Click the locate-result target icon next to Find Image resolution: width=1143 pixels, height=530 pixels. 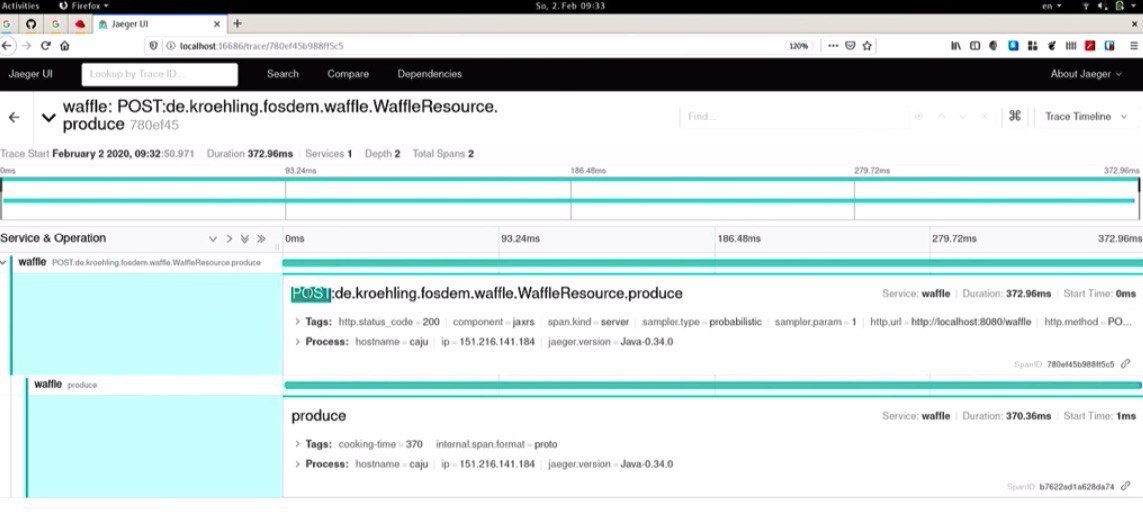click(x=918, y=117)
